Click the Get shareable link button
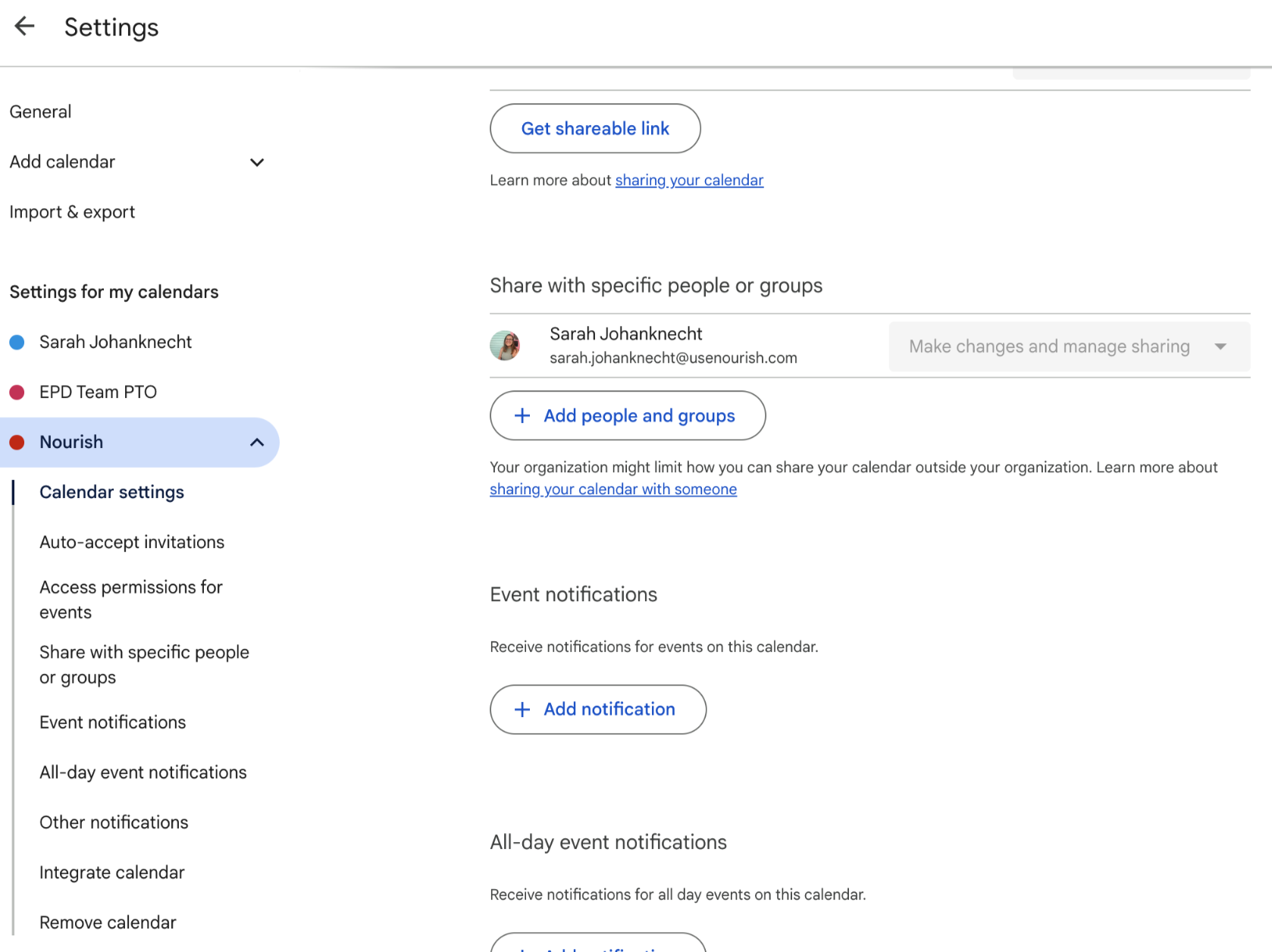1272x952 pixels. pyautogui.click(x=595, y=129)
